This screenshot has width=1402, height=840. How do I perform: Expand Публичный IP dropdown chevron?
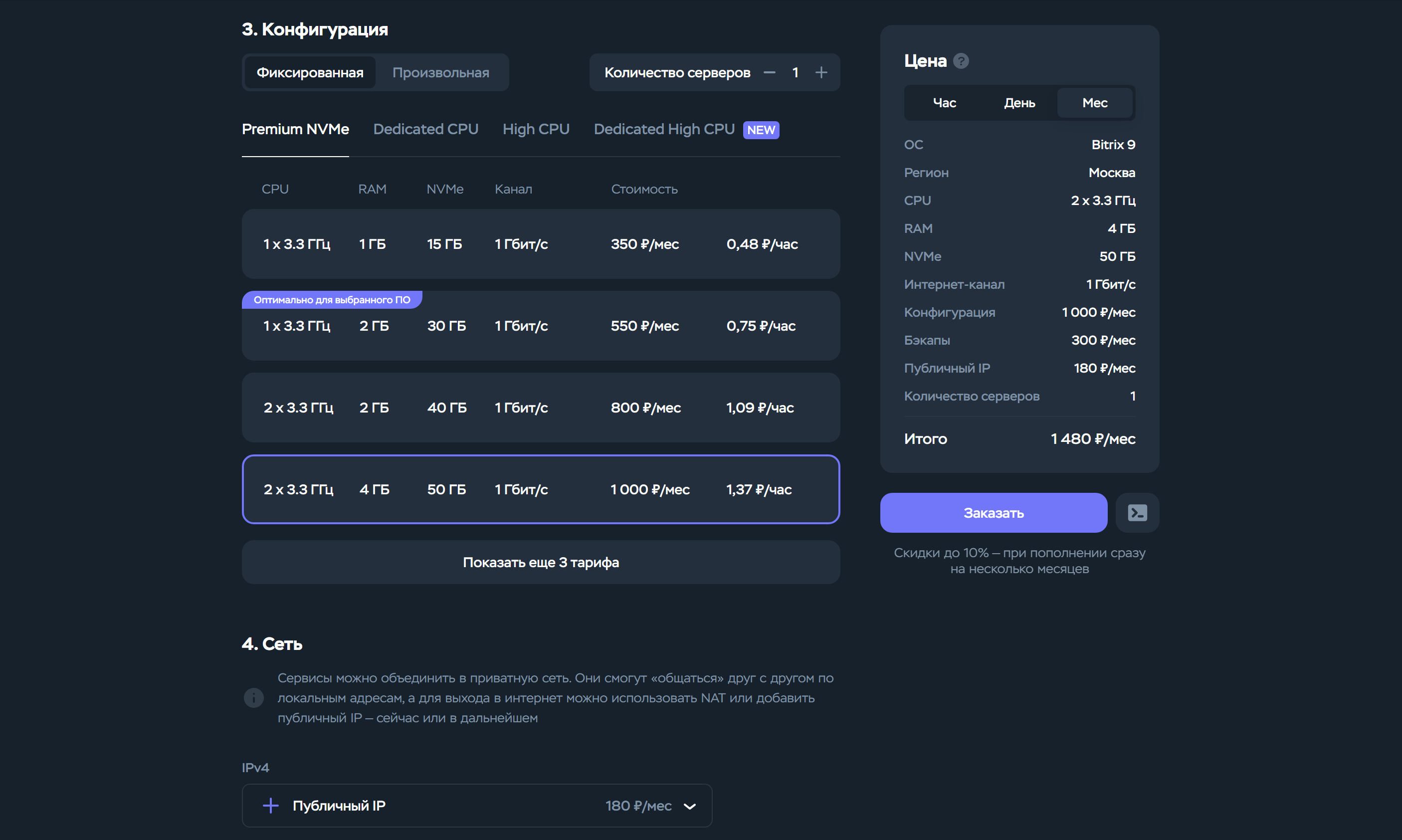pyautogui.click(x=689, y=806)
